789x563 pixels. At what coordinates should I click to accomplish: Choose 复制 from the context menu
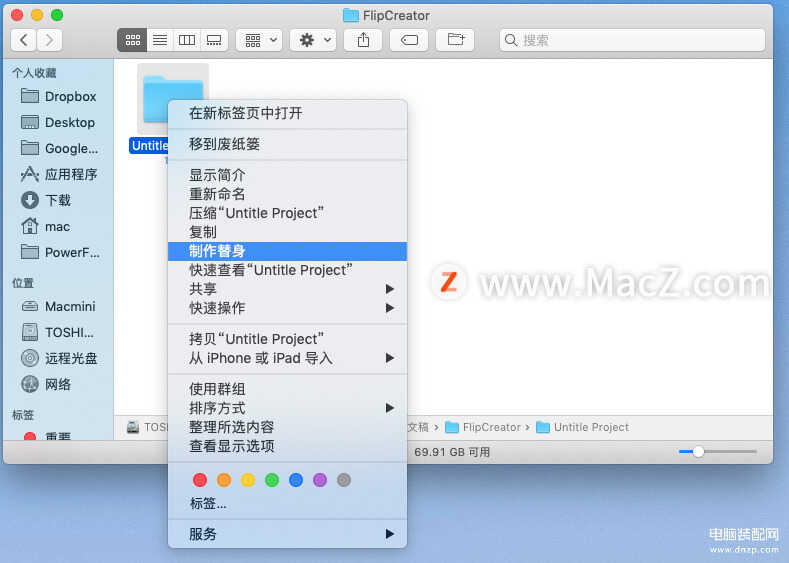[287, 232]
